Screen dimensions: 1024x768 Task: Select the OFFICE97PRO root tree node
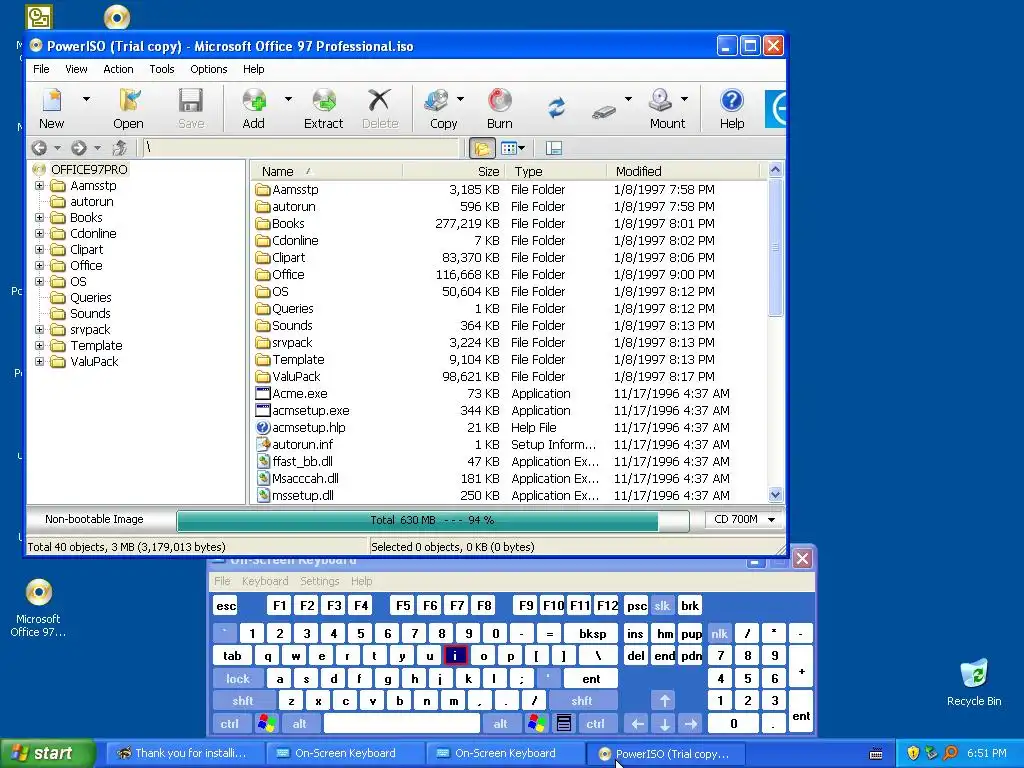[x=89, y=169]
